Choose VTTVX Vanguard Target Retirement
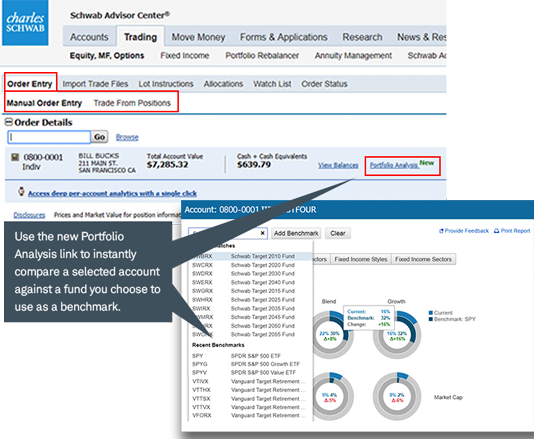Viewport: 534px width, 439px height. pos(251,407)
